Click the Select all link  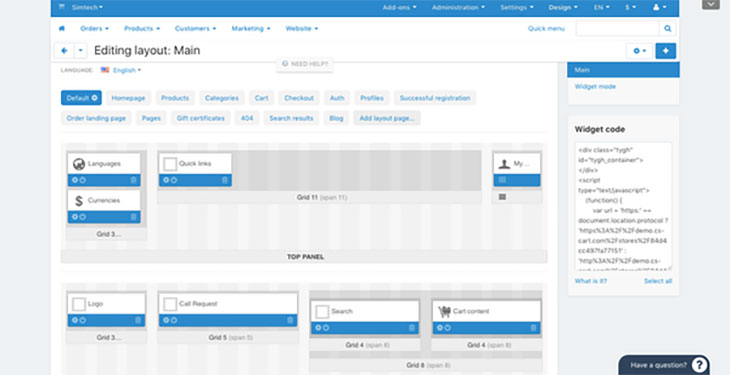pos(658,281)
